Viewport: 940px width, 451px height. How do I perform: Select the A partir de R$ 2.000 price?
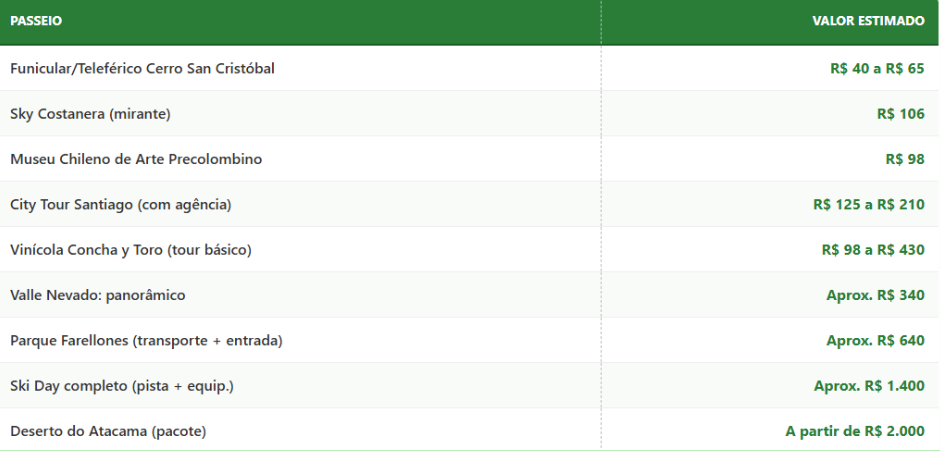pyautogui.click(x=855, y=432)
